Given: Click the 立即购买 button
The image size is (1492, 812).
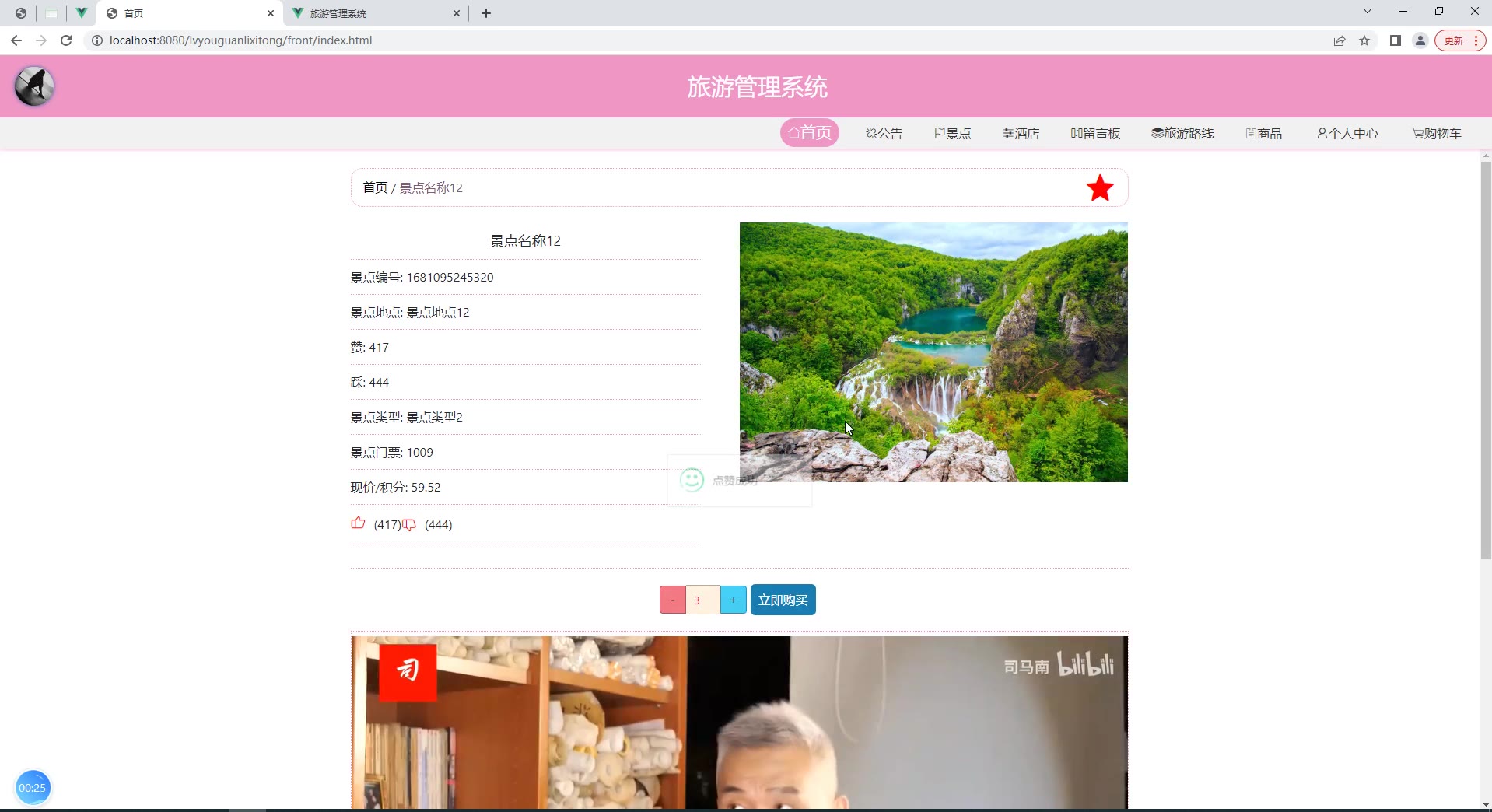Looking at the screenshot, I should tap(783, 600).
